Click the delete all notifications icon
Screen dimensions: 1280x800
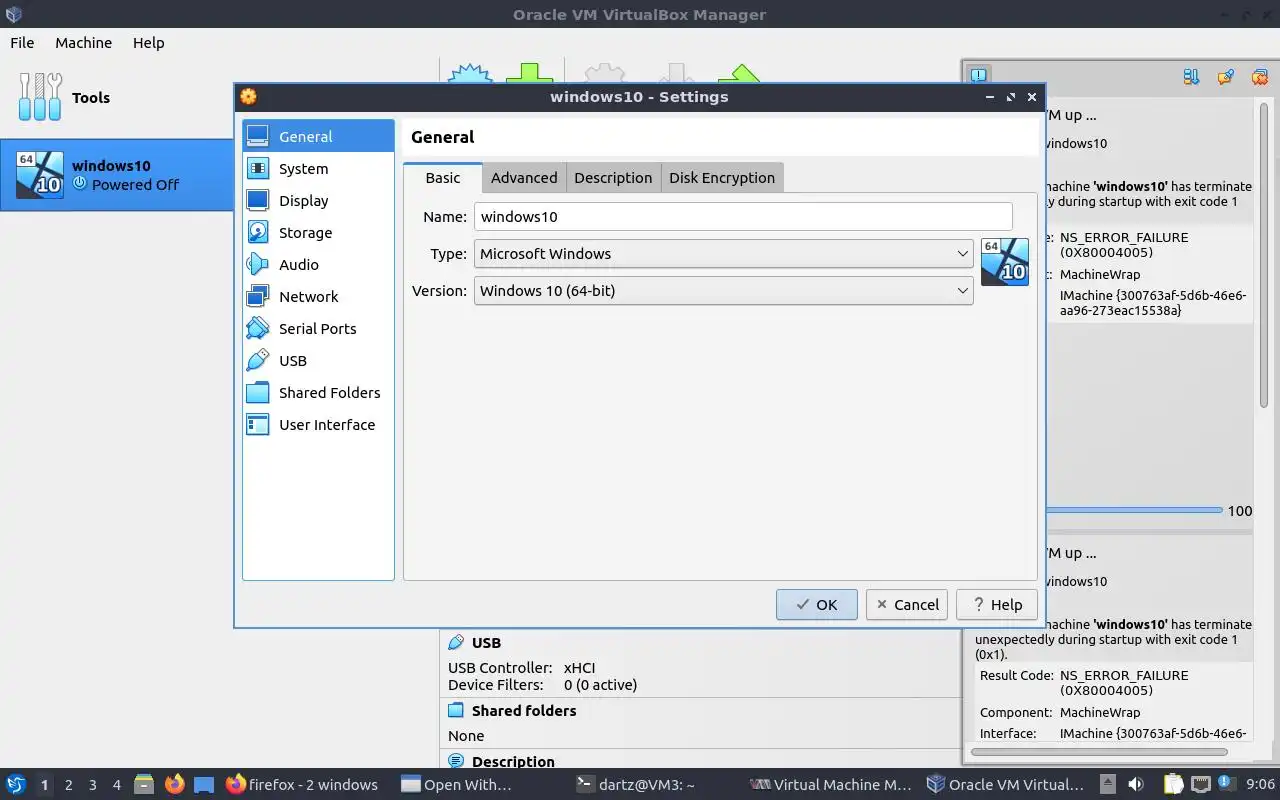[1259, 76]
